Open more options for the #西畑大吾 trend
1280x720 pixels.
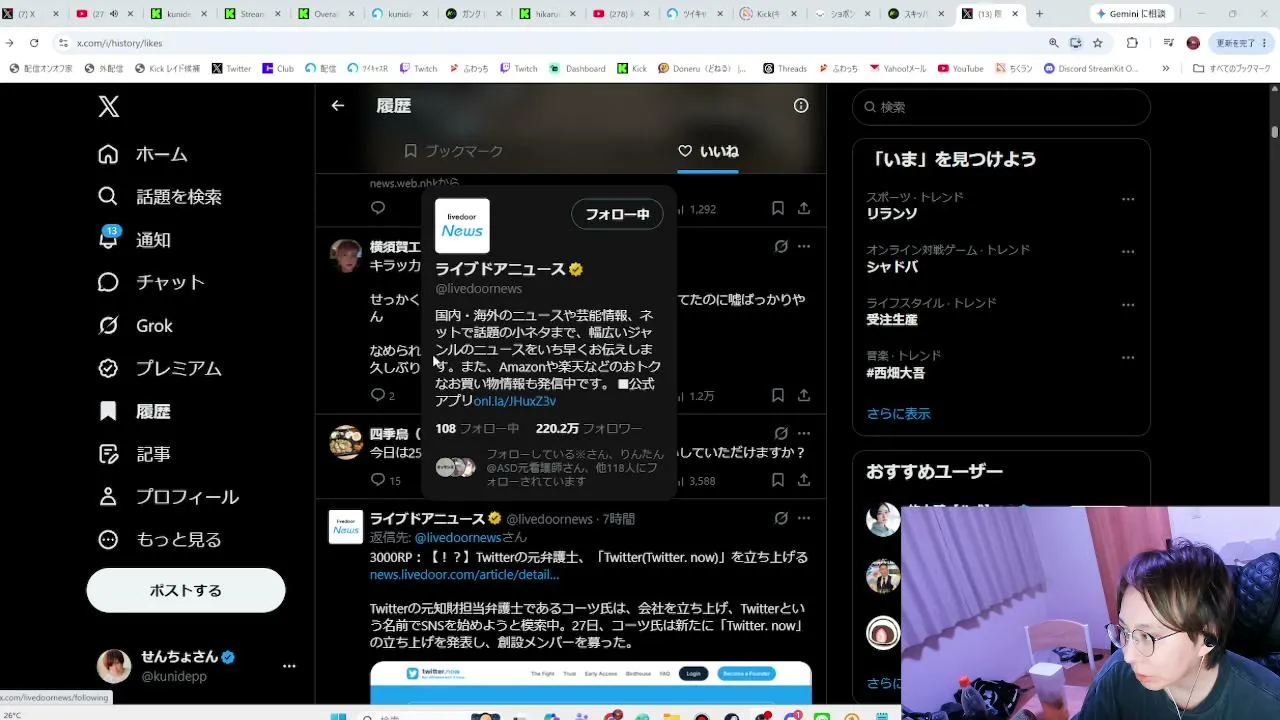pos(1128,358)
